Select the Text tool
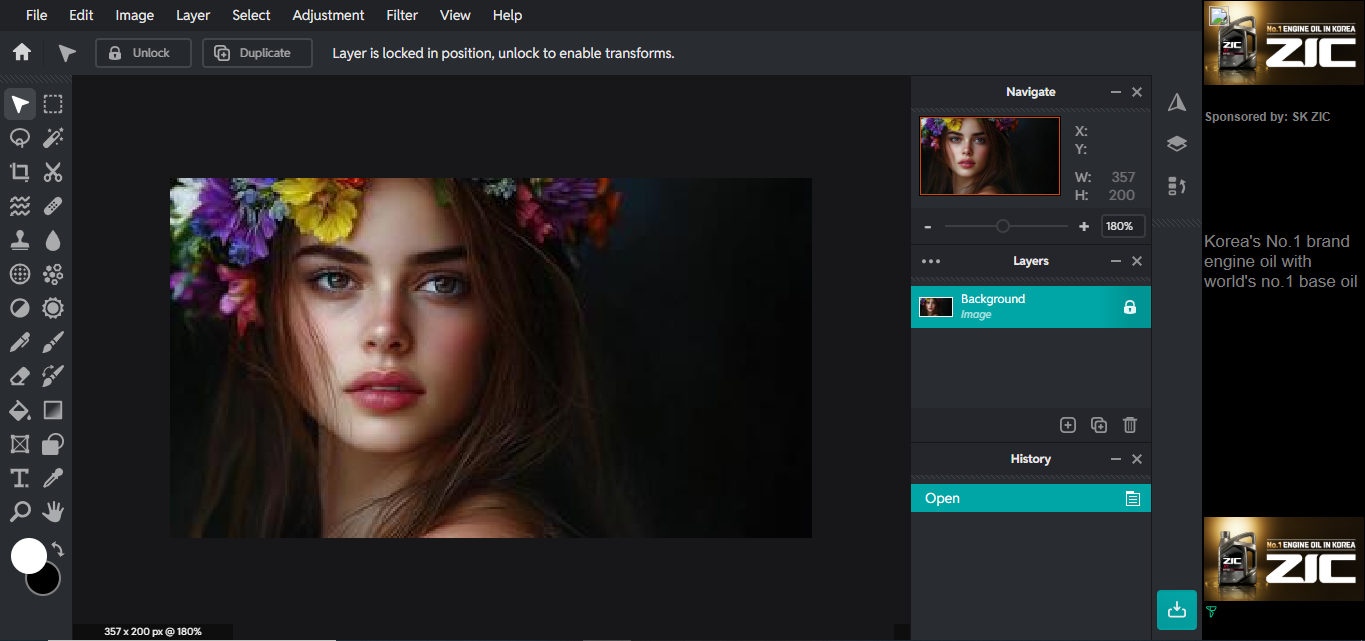Image resolution: width=1365 pixels, height=641 pixels. point(20,478)
